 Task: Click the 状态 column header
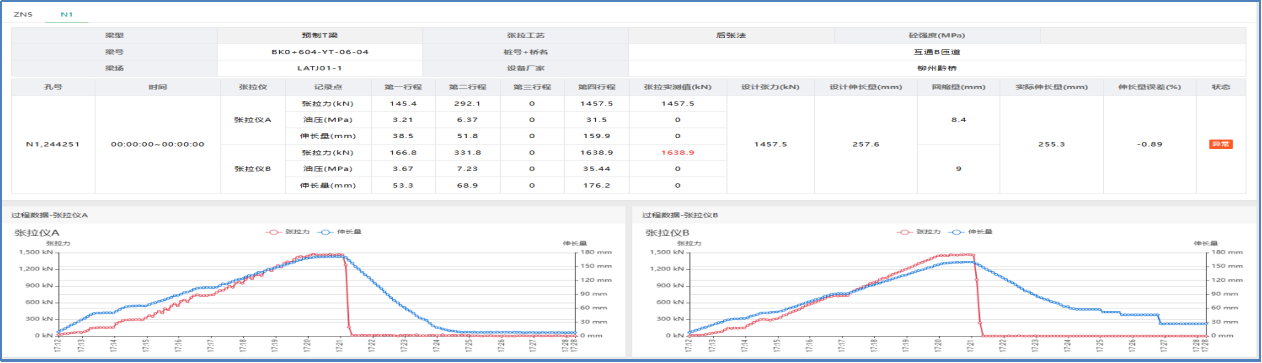pyautogui.click(x=1220, y=87)
